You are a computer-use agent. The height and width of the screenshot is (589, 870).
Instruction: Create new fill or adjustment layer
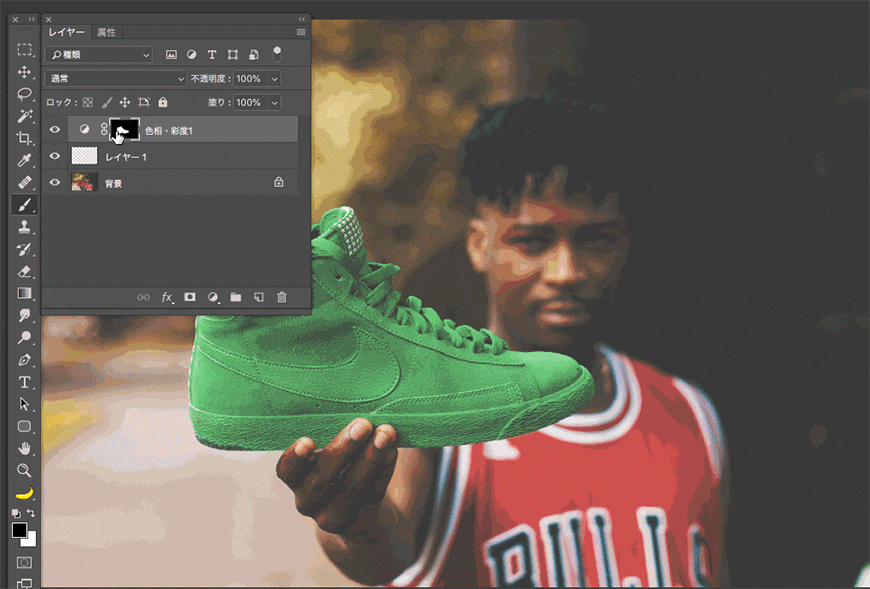click(213, 297)
